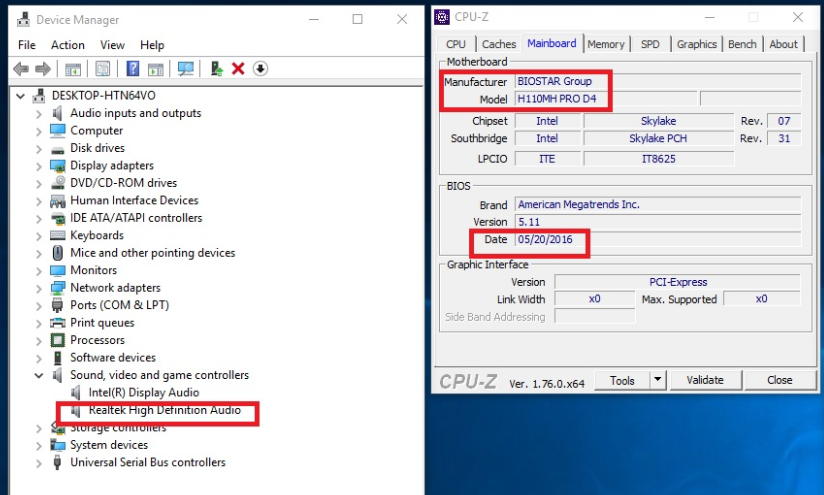Click the CPU-Z application icon in title bar
The width and height of the screenshot is (824, 495).
click(442, 17)
